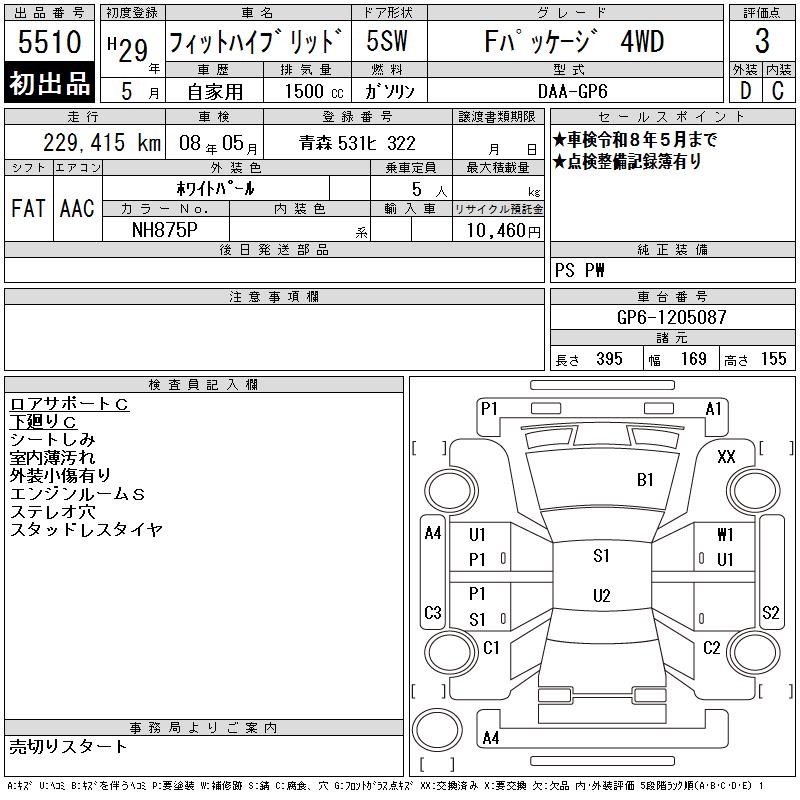
Task: Click vehicle history value "自家用"
Action: pyautogui.click(x=215, y=92)
